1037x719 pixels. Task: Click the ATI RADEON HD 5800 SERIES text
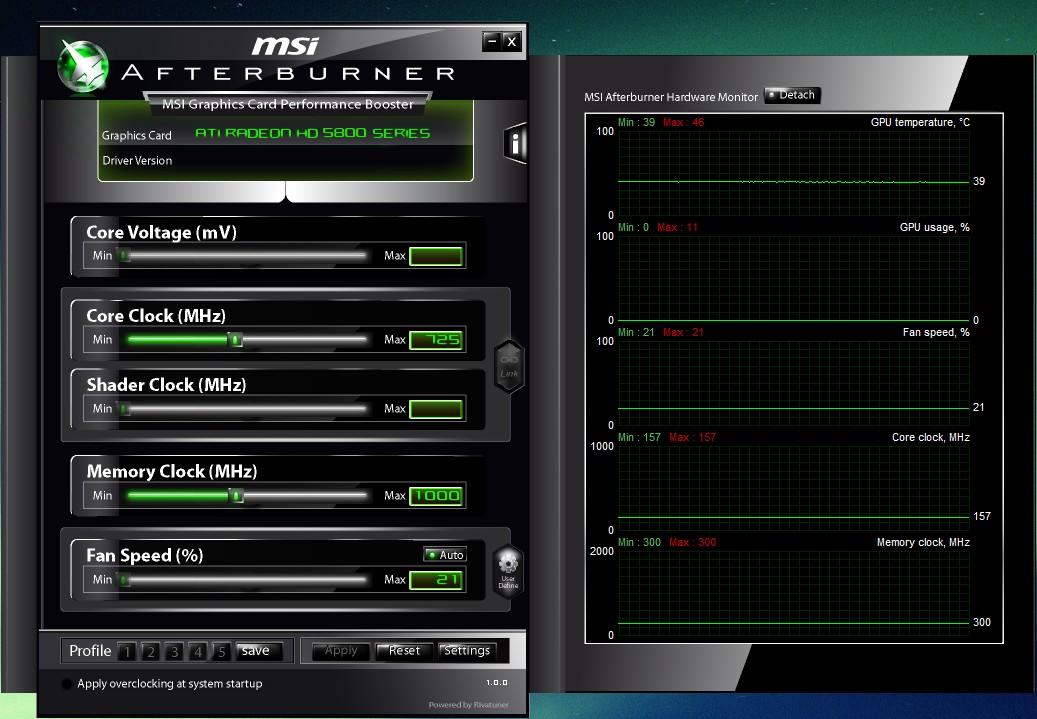pyautogui.click(x=313, y=134)
